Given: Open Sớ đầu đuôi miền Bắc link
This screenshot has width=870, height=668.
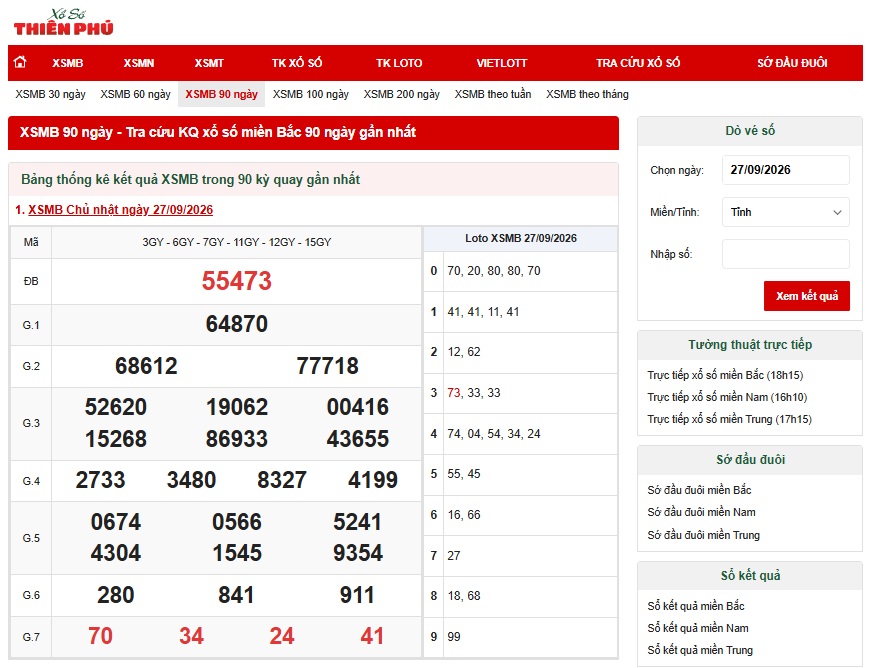Looking at the screenshot, I should coord(699,490).
